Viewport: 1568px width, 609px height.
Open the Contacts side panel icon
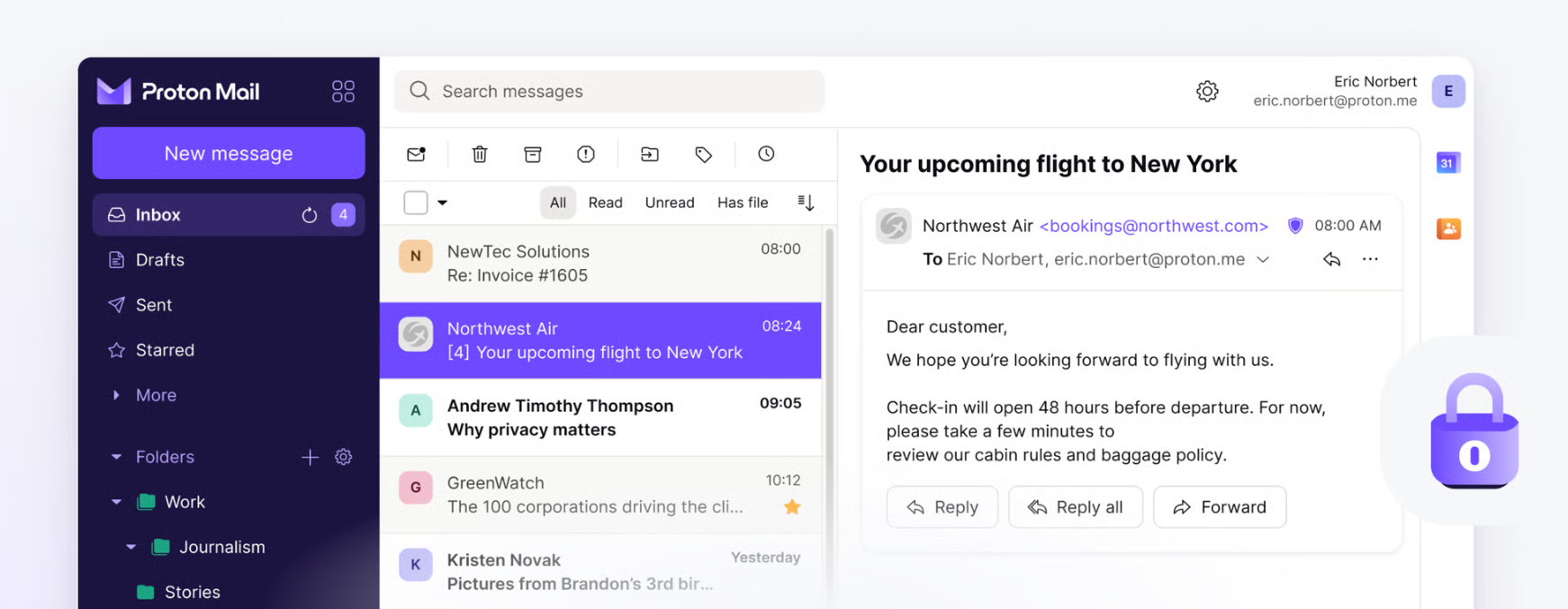[x=1448, y=228]
